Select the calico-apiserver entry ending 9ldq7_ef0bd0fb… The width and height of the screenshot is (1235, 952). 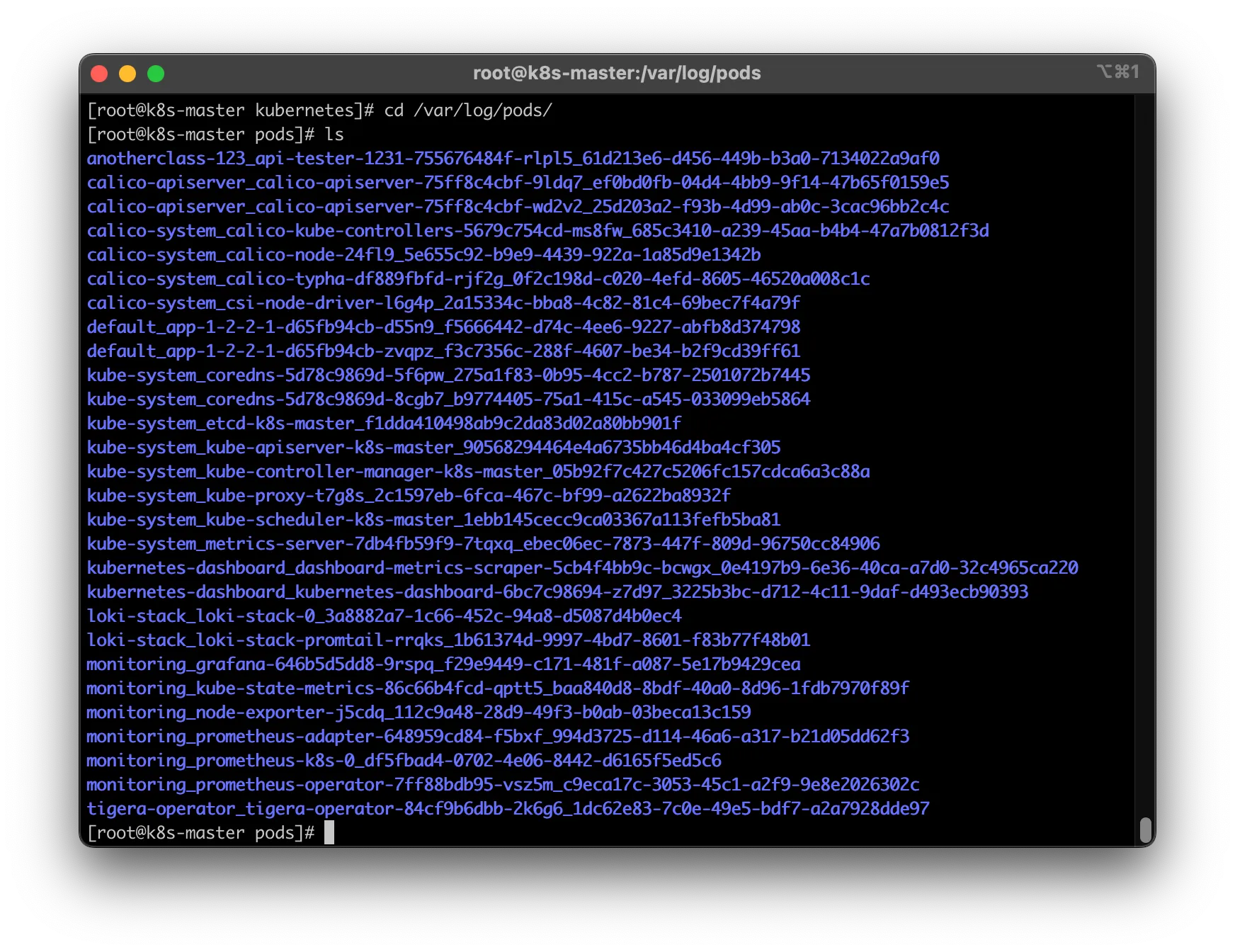click(518, 183)
